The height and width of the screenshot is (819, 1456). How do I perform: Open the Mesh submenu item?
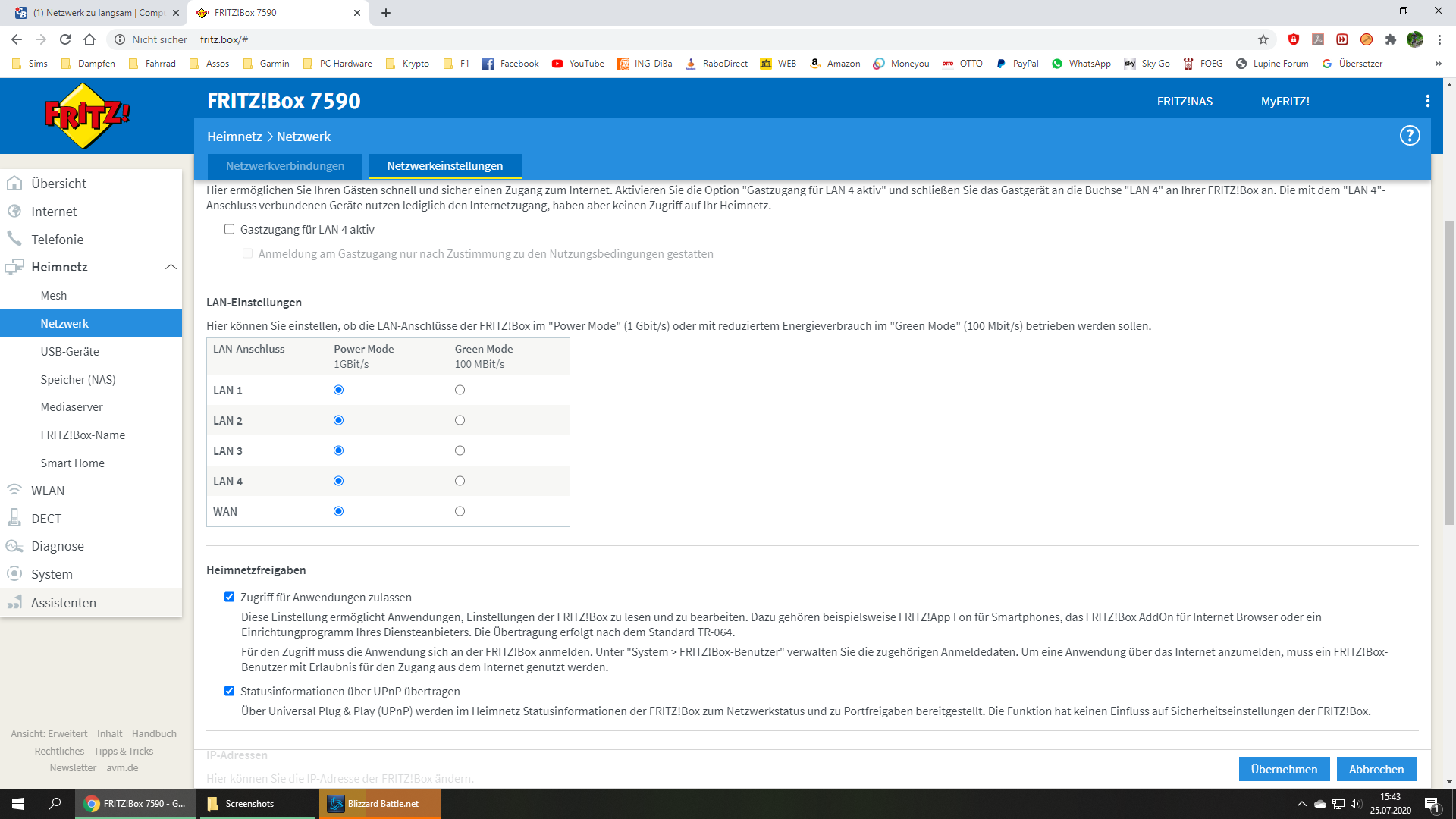(54, 296)
